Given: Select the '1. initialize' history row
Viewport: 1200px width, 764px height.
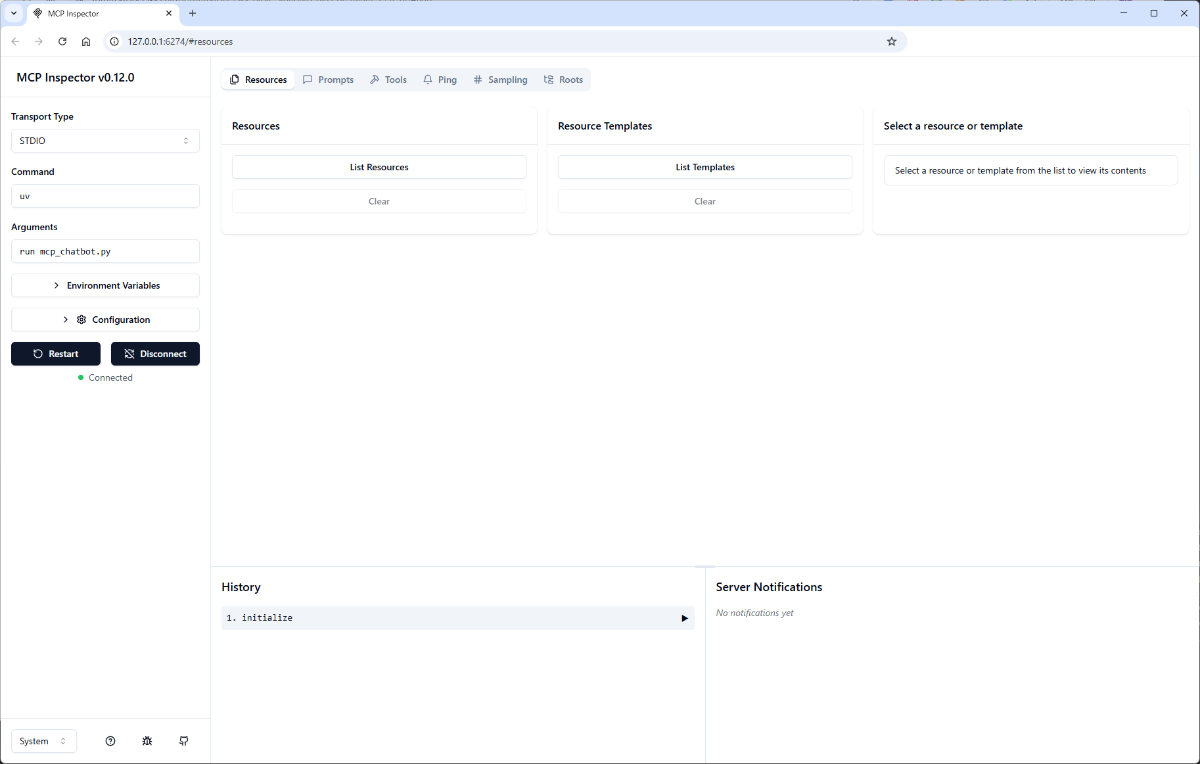Looking at the screenshot, I should tap(458, 618).
